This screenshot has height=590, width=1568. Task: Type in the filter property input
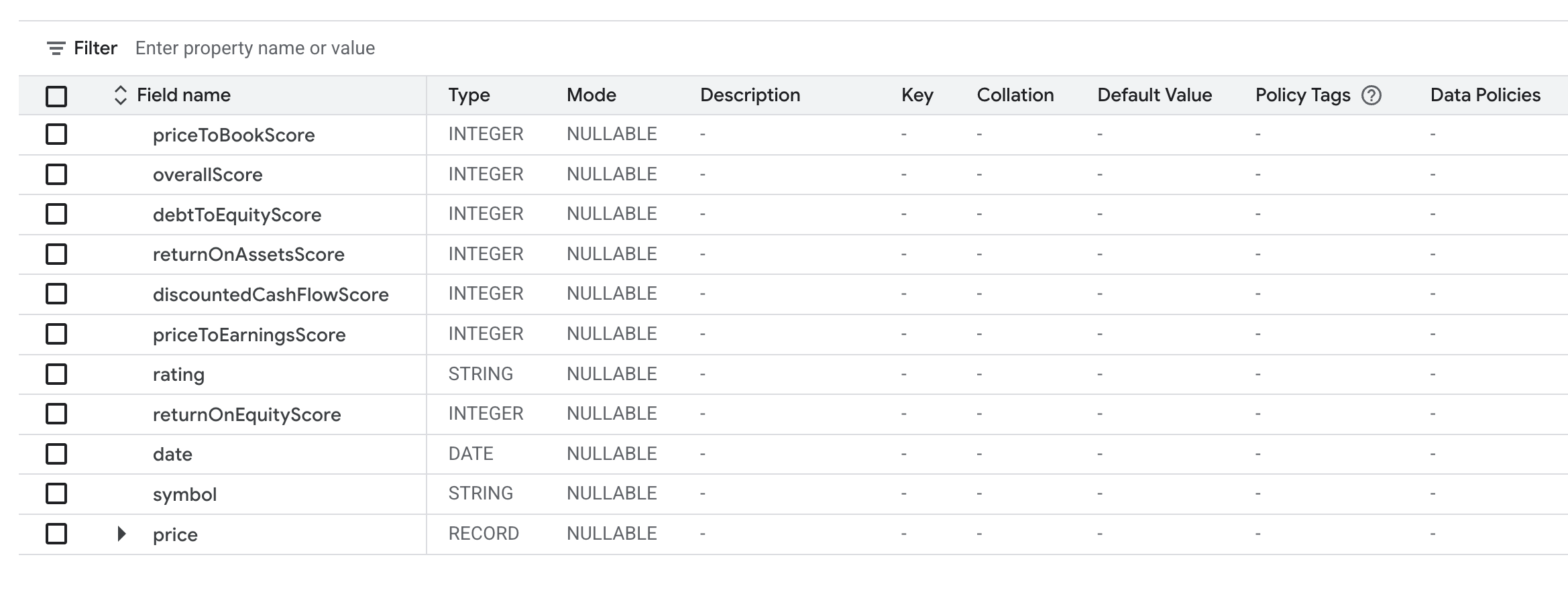tap(255, 48)
